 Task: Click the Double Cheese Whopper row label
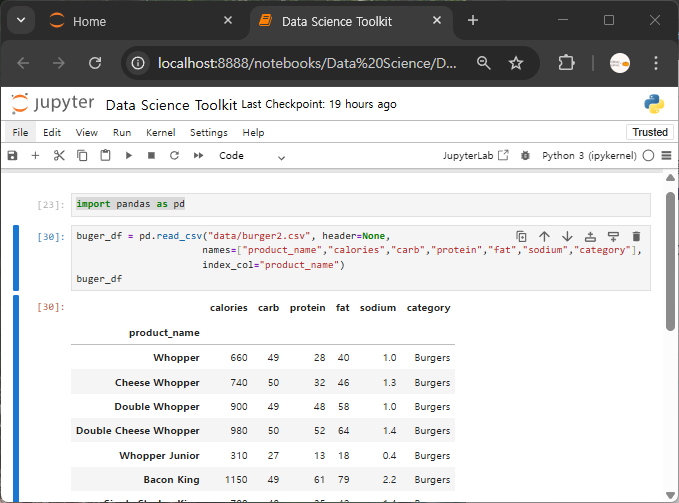(138, 431)
